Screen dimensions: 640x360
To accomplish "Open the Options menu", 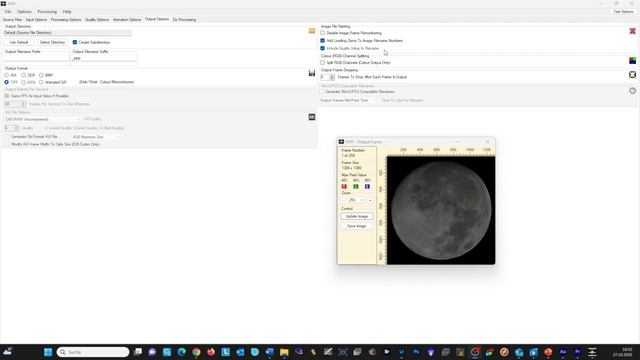I will click(x=24, y=11).
